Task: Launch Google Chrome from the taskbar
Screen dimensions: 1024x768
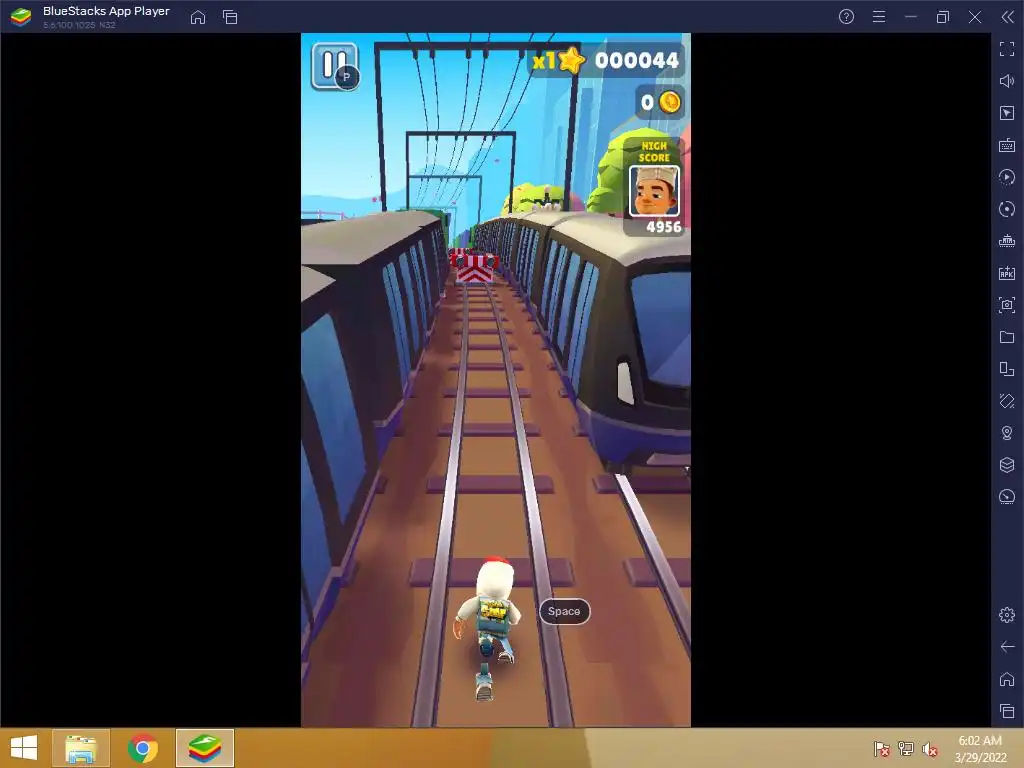Action: coord(143,748)
